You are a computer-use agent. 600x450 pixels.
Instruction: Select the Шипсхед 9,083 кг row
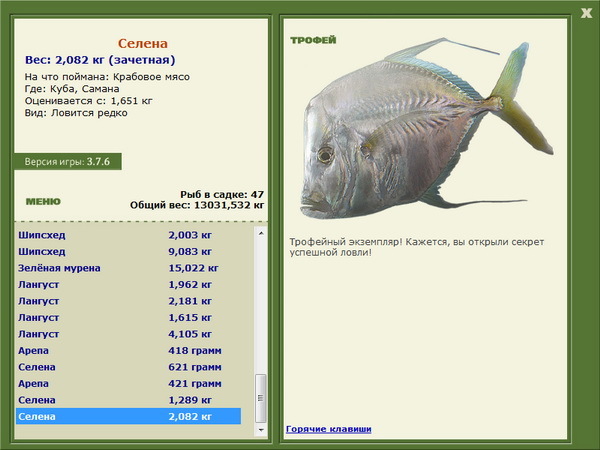tap(129, 251)
